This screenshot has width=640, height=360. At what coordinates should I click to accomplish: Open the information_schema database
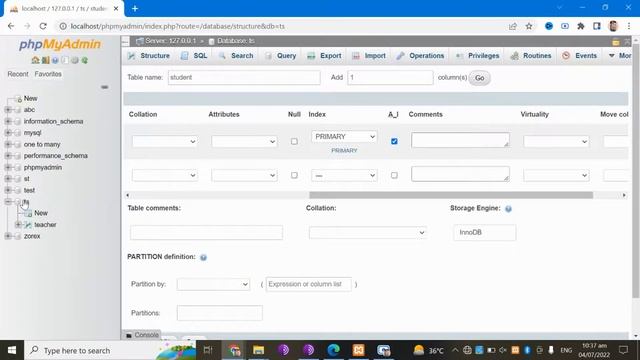[53, 121]
